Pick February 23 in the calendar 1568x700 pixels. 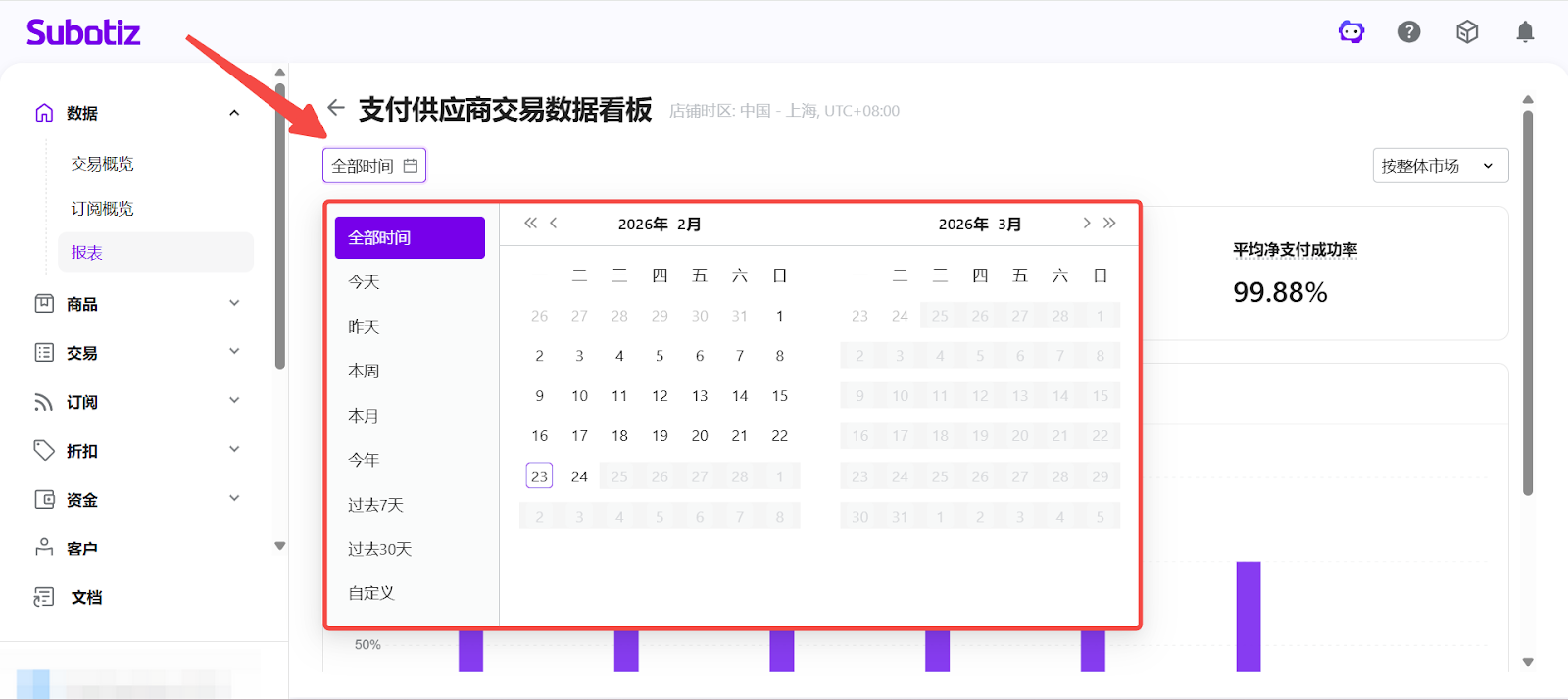539,476
